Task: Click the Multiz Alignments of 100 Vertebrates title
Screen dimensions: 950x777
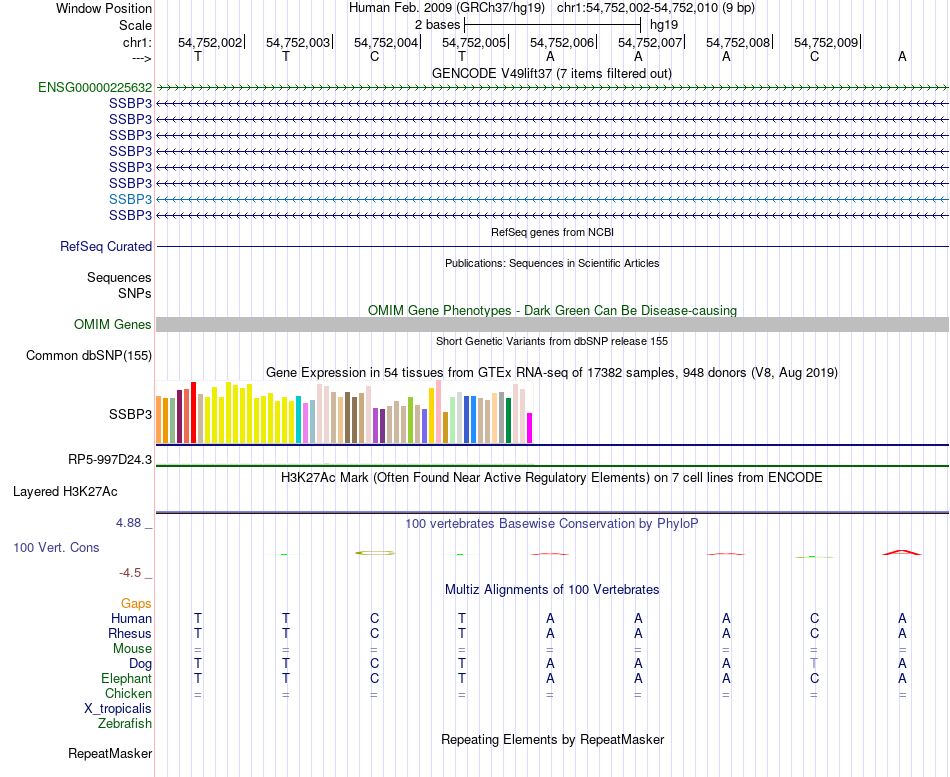Action: [552, 590]
